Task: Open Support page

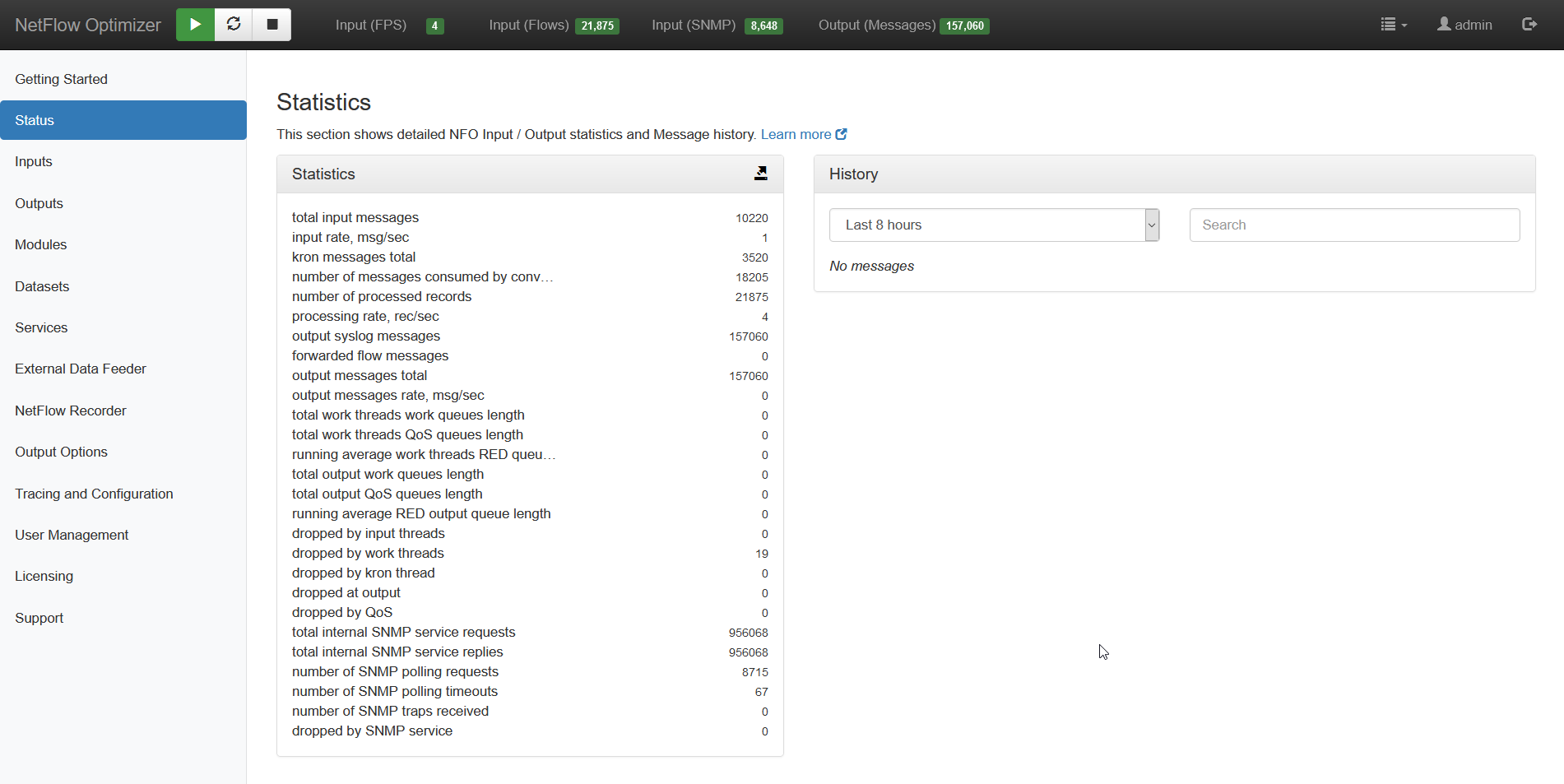Action: (x=123, y=618)
